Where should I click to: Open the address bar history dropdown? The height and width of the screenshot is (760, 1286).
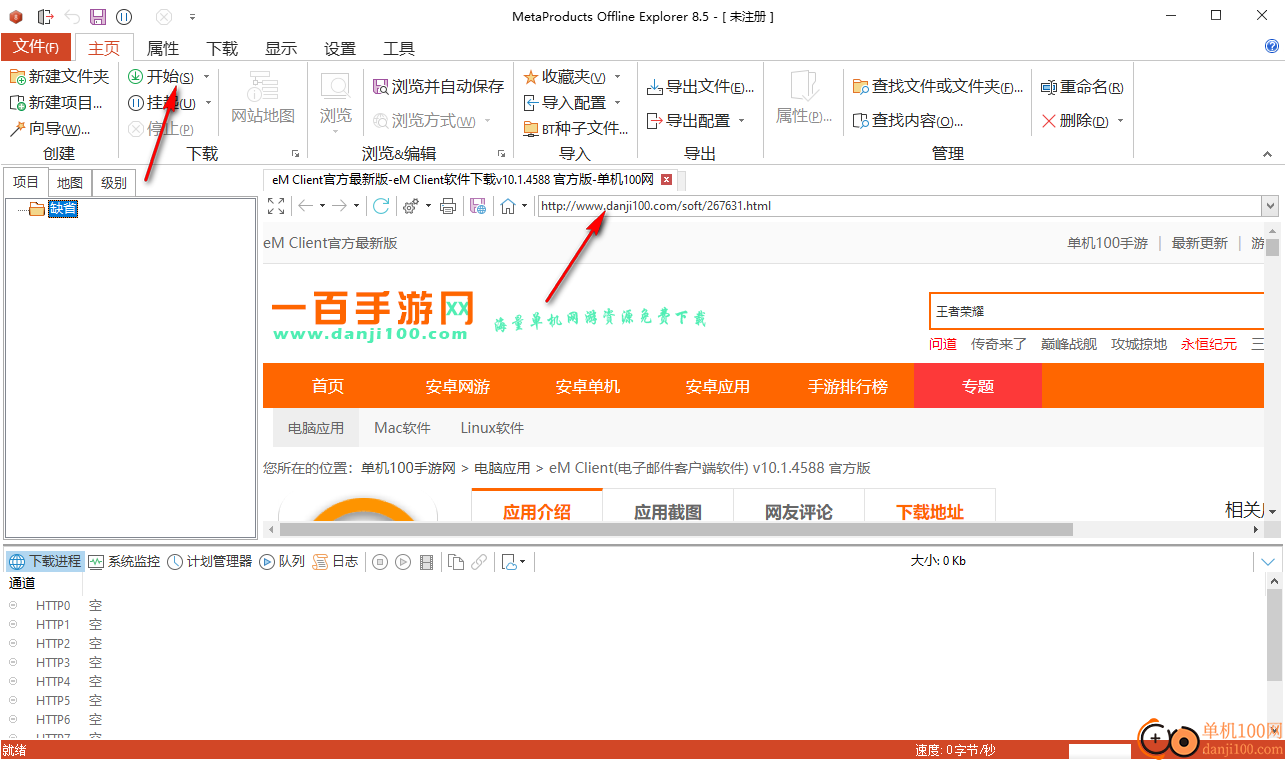pyautogui.click(x=1270, y=206)
